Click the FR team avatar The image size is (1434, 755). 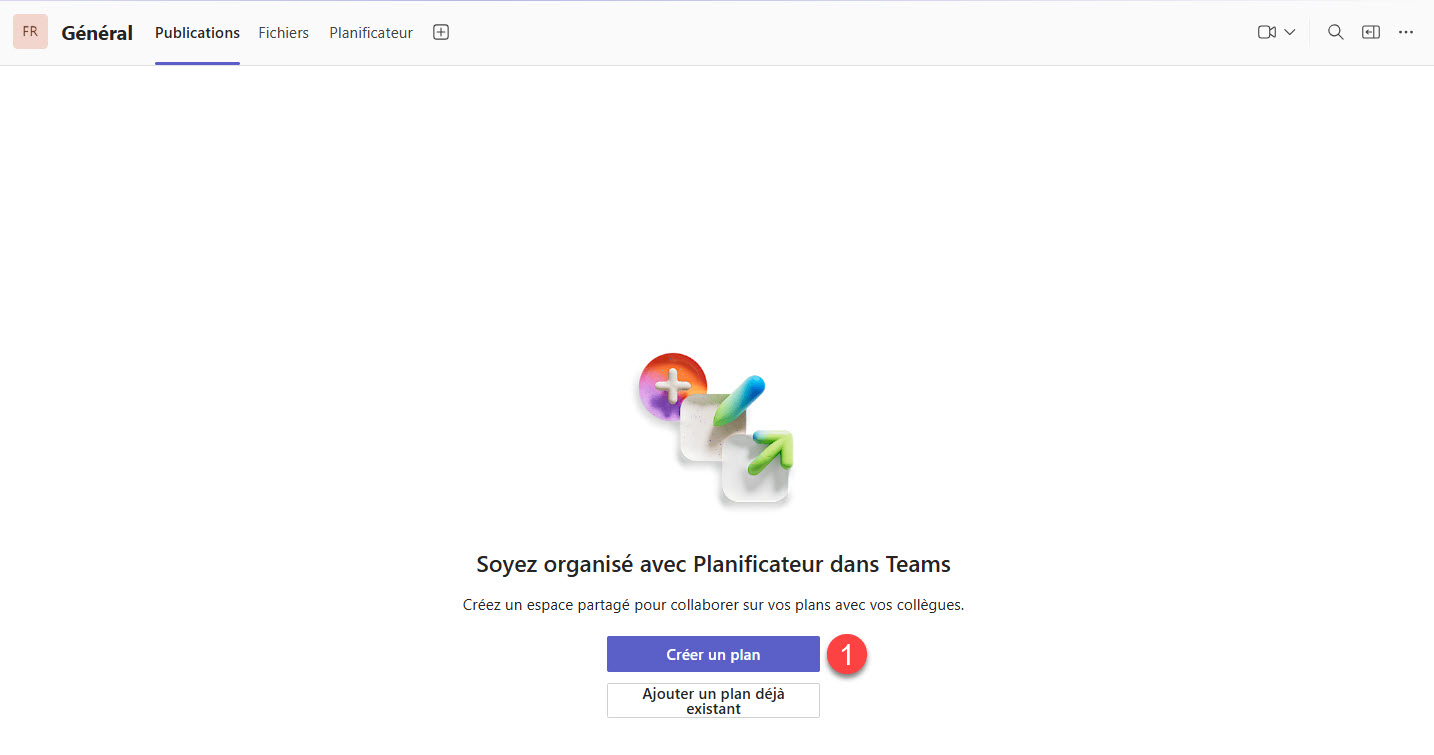pyautogui.click(x=30, y=32)
